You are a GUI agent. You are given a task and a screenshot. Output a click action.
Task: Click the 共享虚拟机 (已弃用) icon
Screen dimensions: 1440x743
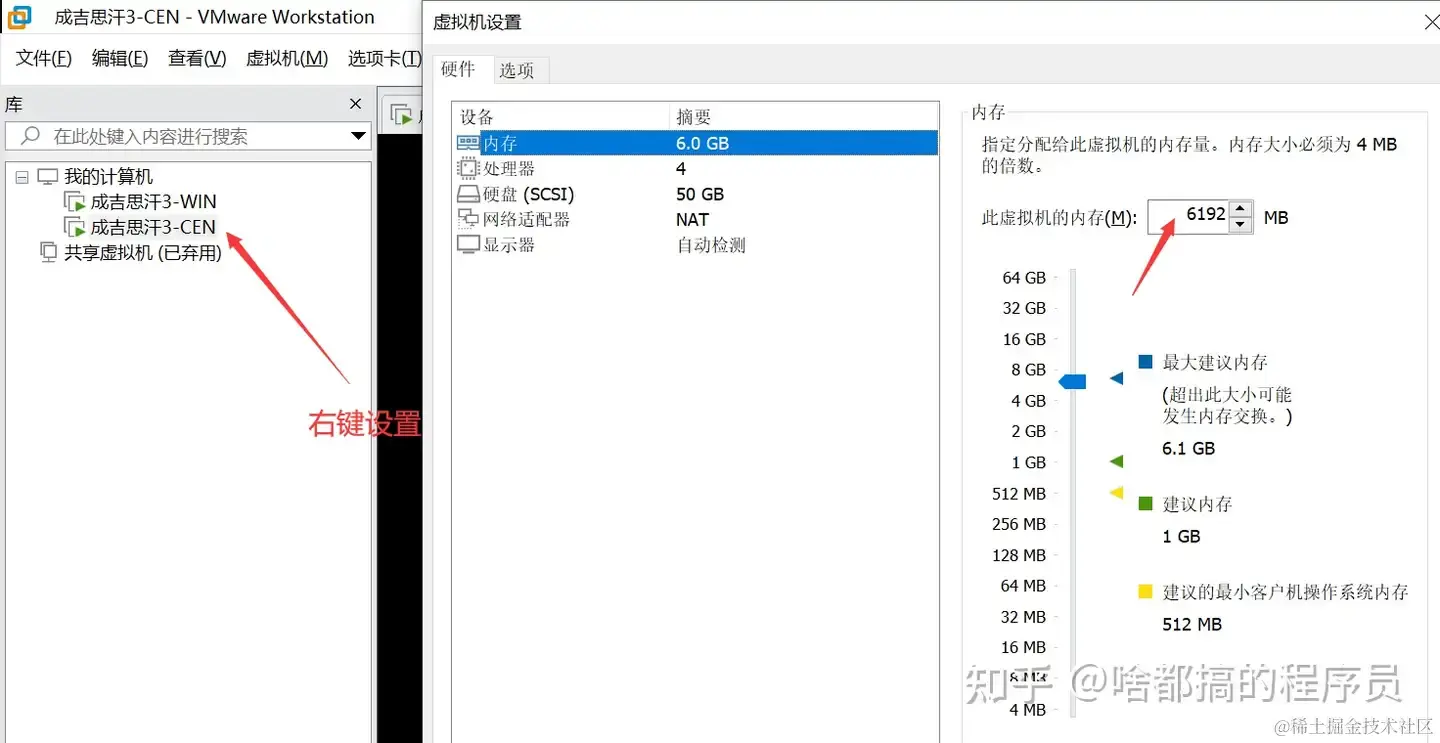click(49, 252)
